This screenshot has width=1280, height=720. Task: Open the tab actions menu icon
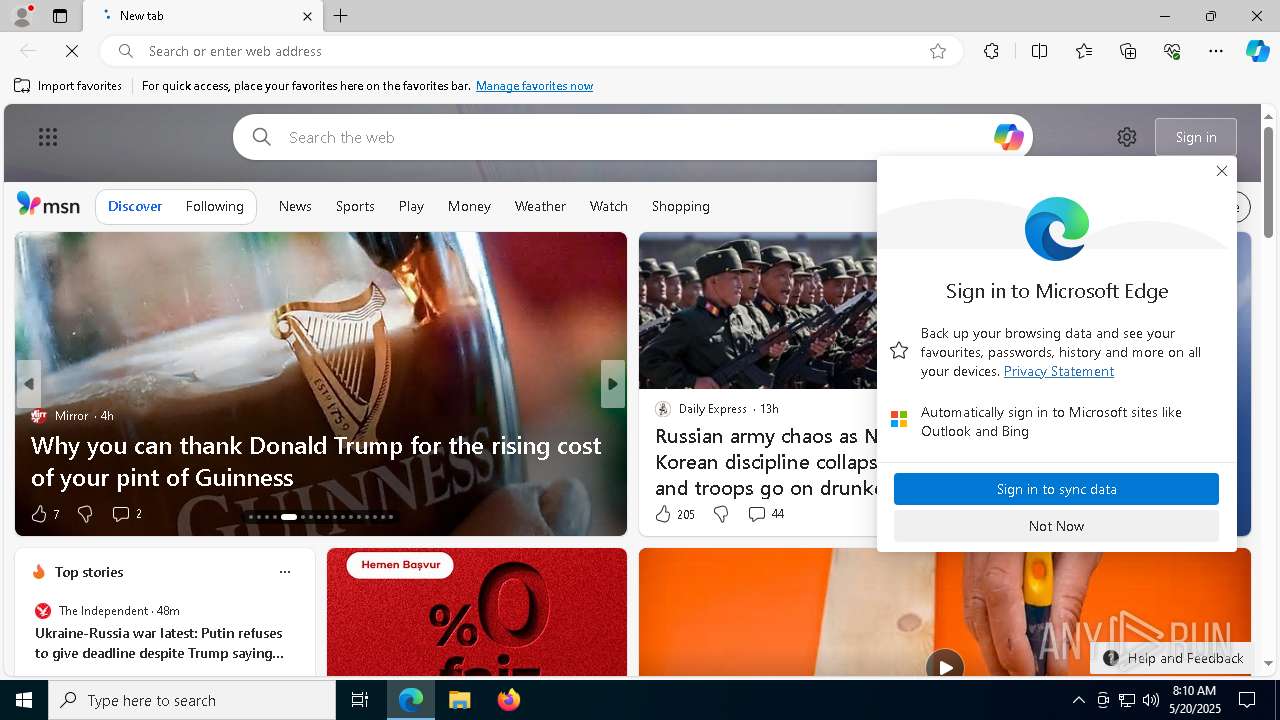point(60,16)
